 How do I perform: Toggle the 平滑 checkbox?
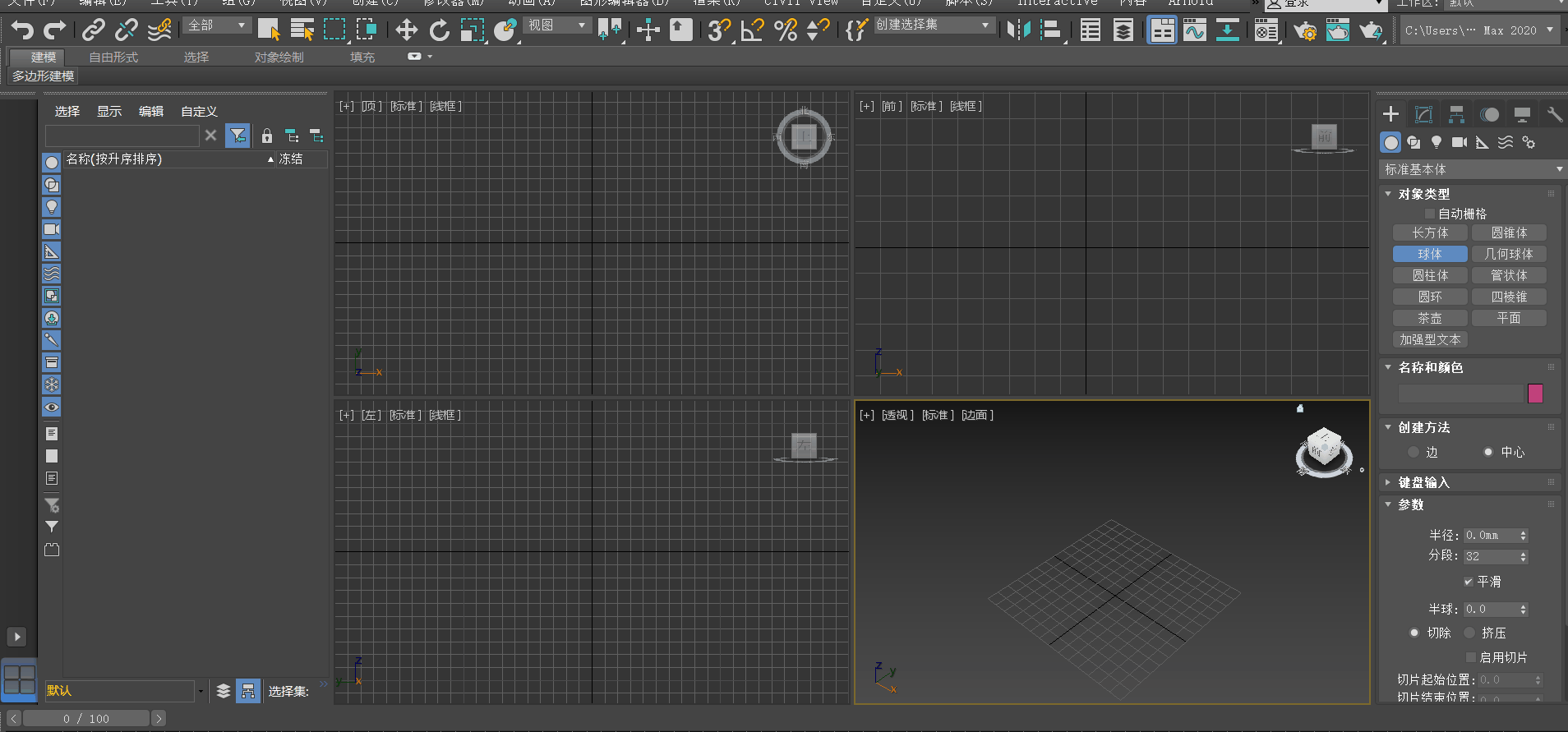point(1468,582)
